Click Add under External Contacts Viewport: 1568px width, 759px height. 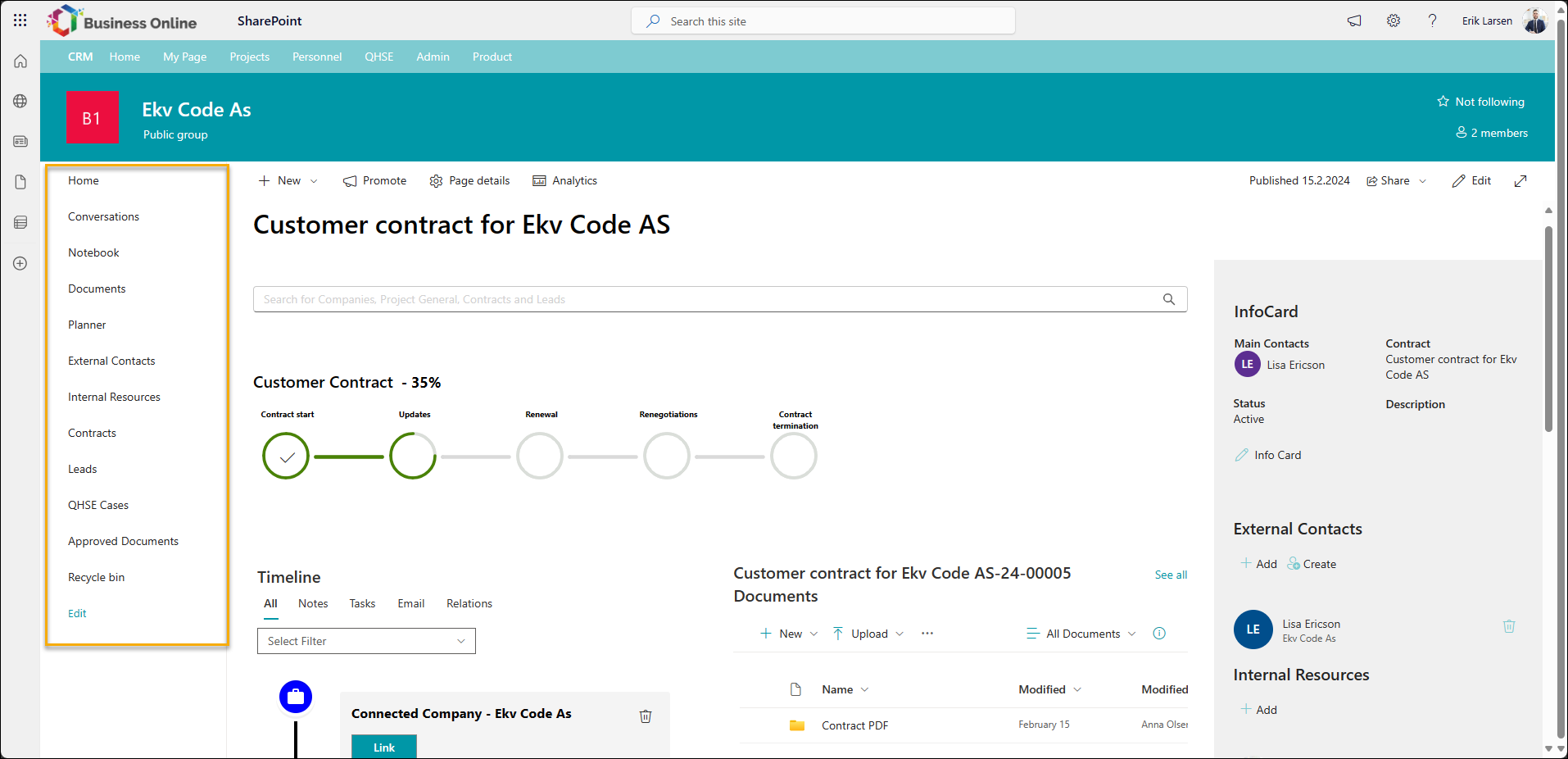[1259, 564]
